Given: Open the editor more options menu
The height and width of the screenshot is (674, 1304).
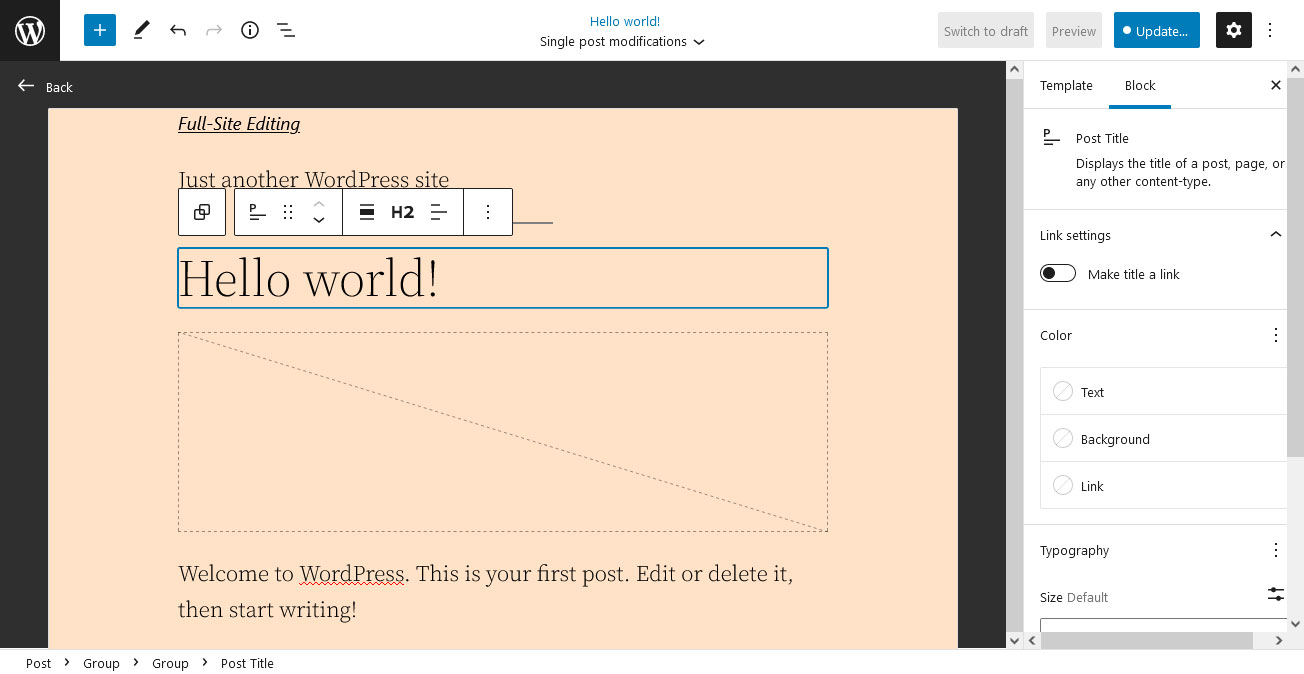Looking at the screenshot, I should (x=1270, y=30).
